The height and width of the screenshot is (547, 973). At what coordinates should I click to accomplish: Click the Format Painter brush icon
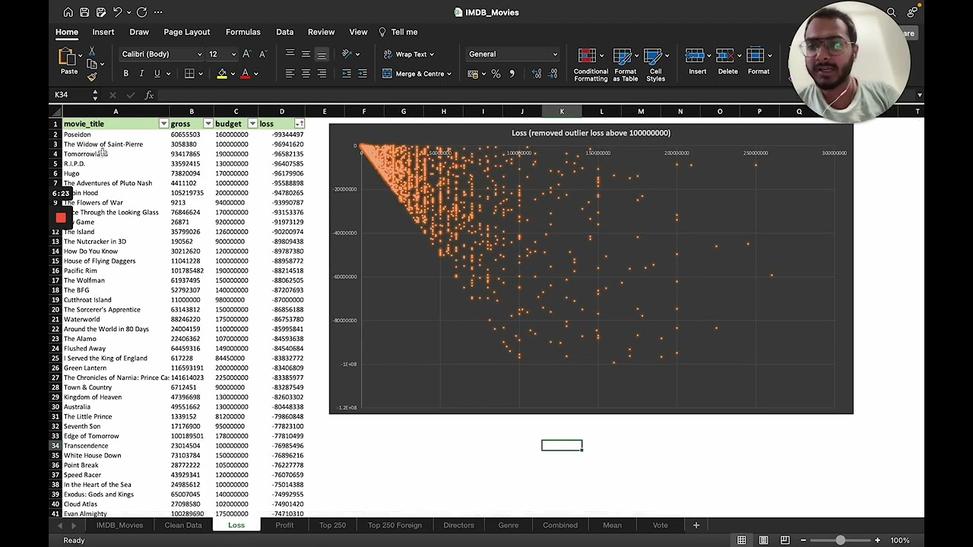92,77
